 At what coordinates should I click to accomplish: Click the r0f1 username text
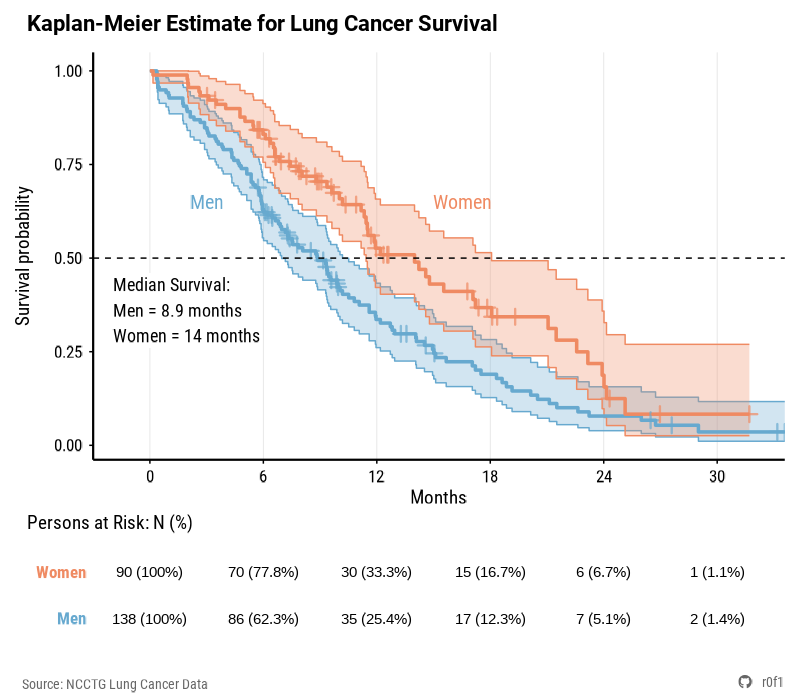[772, 682]
